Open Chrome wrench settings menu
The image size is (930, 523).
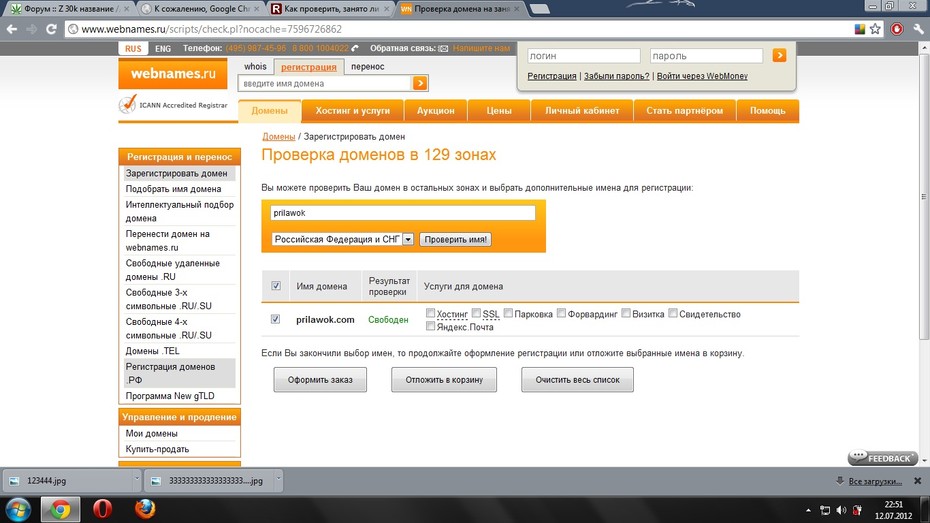(919, 29)
